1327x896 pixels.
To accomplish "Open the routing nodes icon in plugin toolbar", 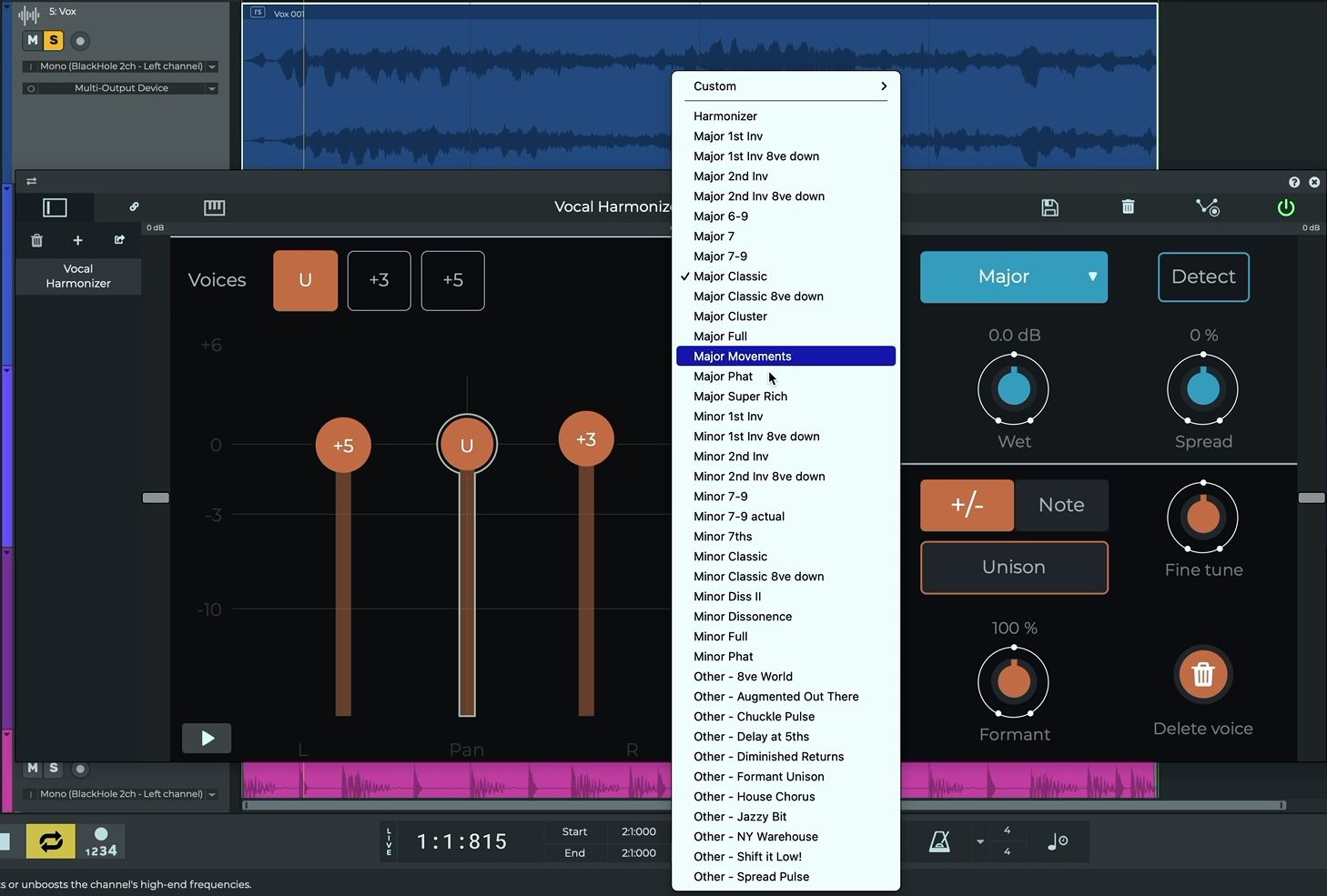I will pos(1208,207).
